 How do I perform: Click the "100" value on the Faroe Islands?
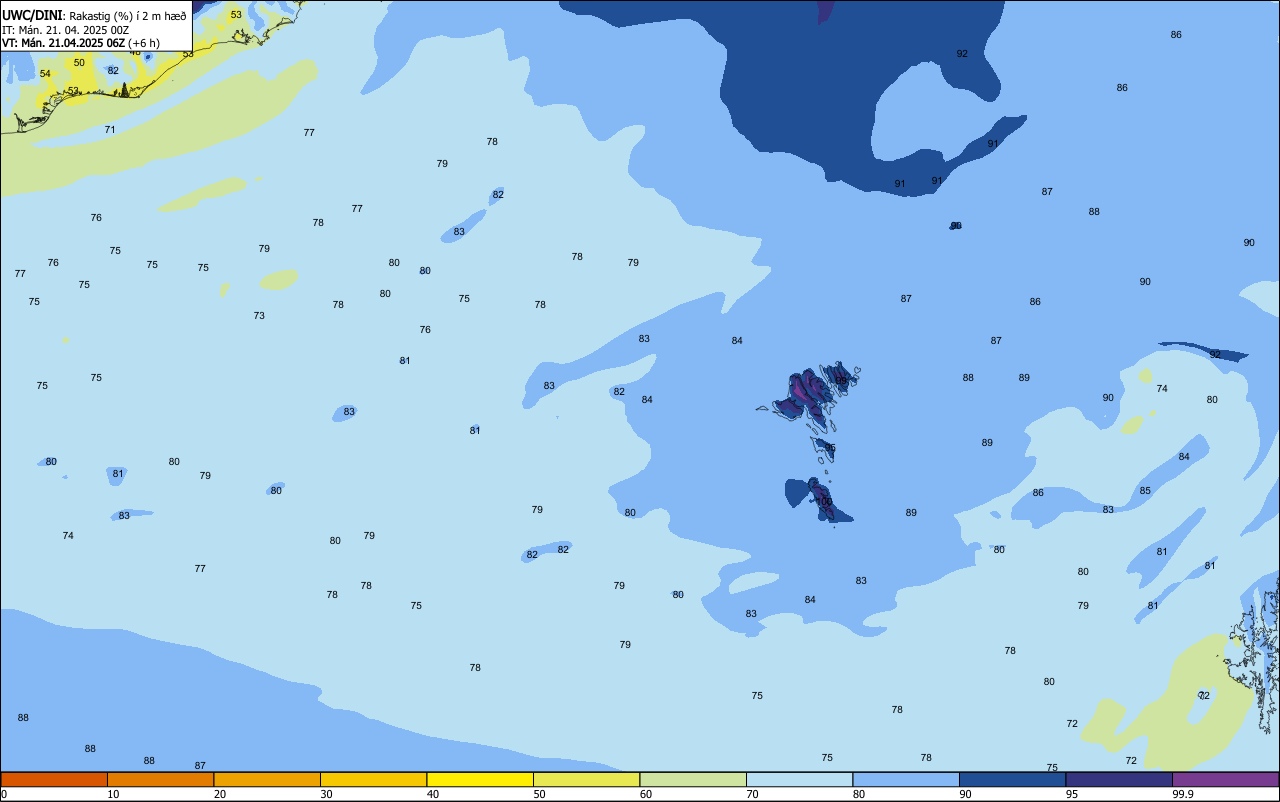pyautogui.click(x=824, y=501)
